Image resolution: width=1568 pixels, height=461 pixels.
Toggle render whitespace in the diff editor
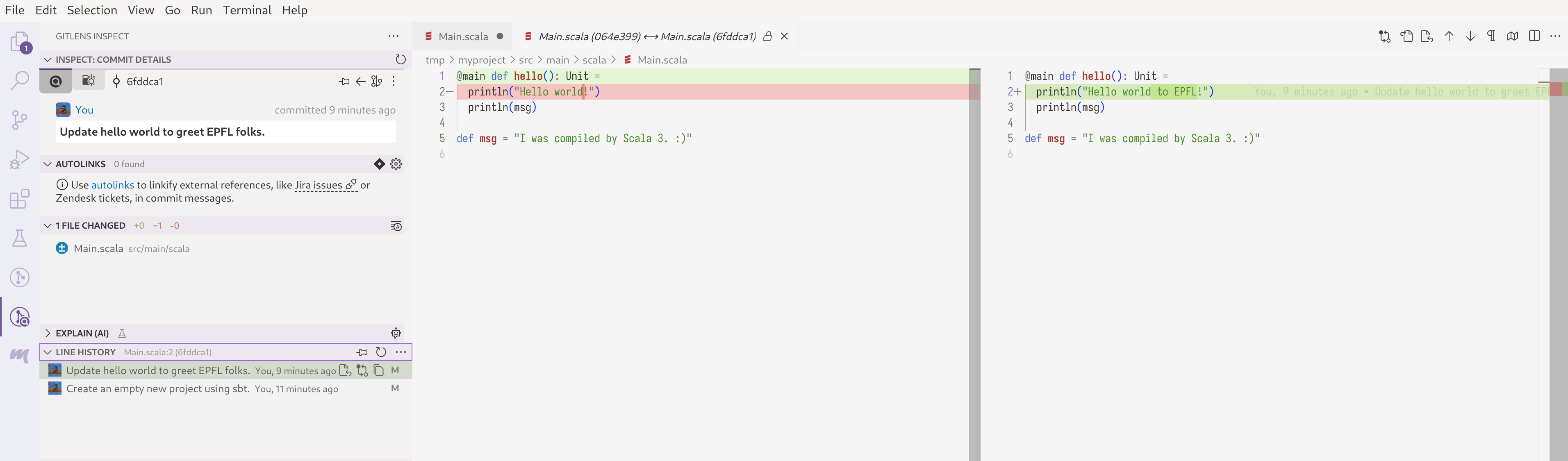[1491, 36]
